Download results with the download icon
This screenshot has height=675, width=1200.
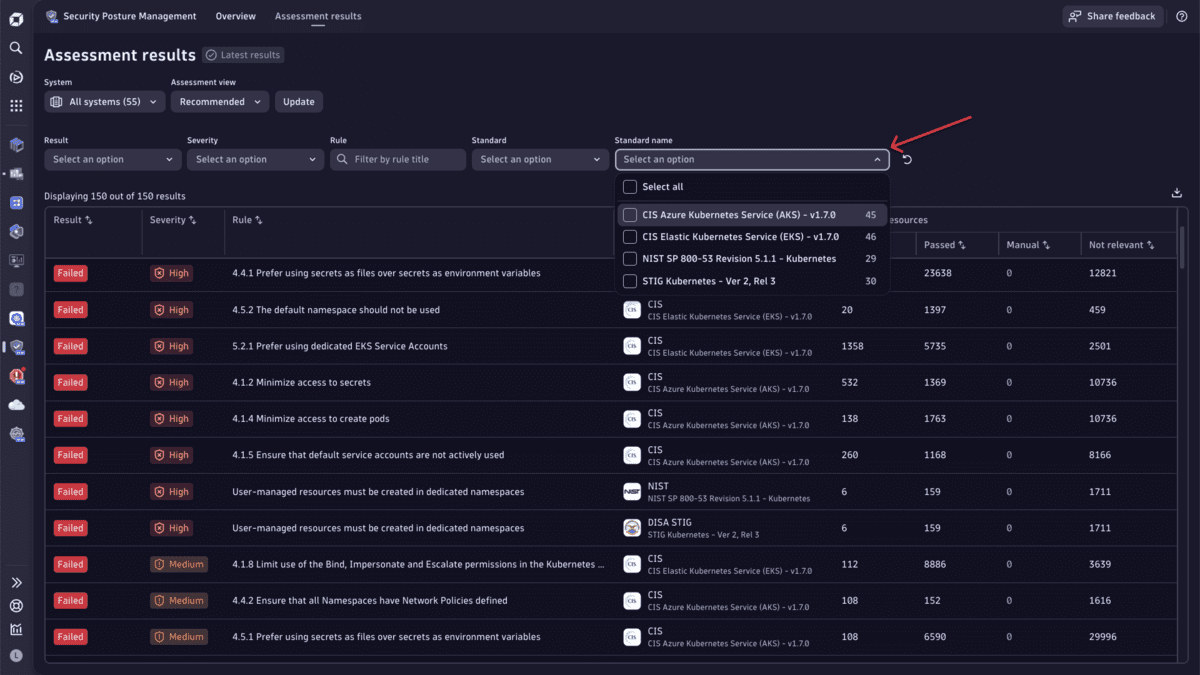pyautogui.click(x=1177, y=193)
